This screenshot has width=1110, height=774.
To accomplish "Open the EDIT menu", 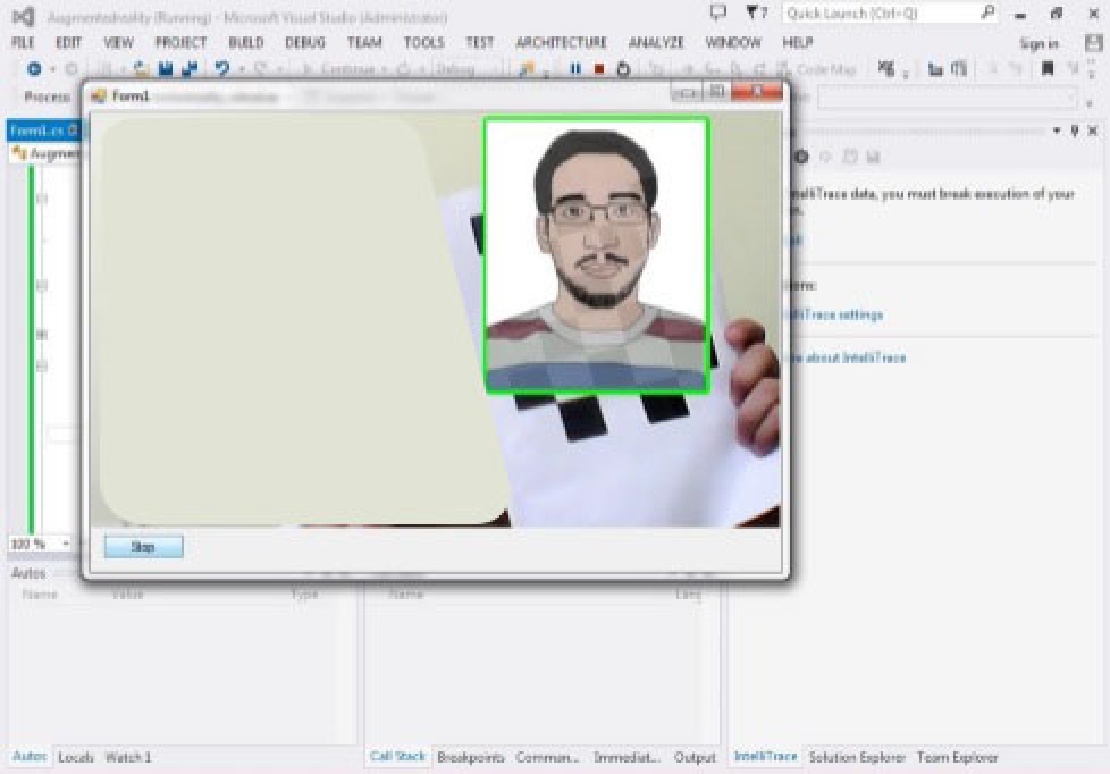I will 69,43.
